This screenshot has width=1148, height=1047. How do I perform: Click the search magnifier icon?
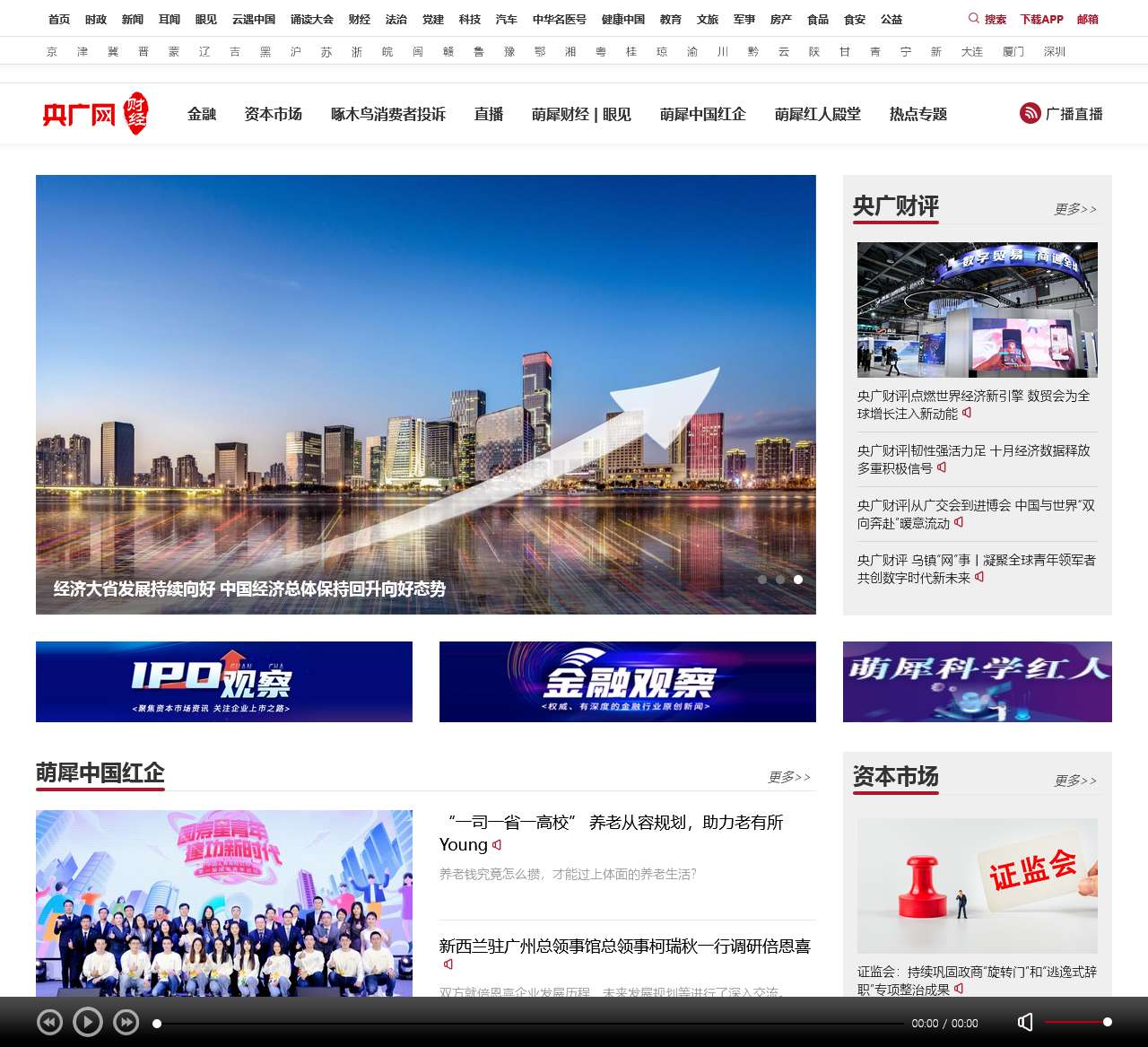point(972,18)
